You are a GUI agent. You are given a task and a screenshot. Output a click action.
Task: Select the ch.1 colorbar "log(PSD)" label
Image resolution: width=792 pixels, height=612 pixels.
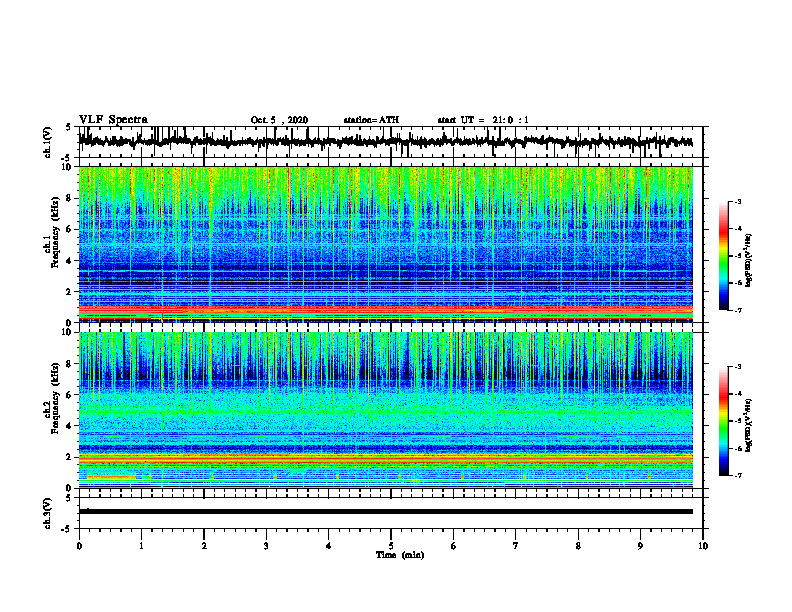point(749,261)
